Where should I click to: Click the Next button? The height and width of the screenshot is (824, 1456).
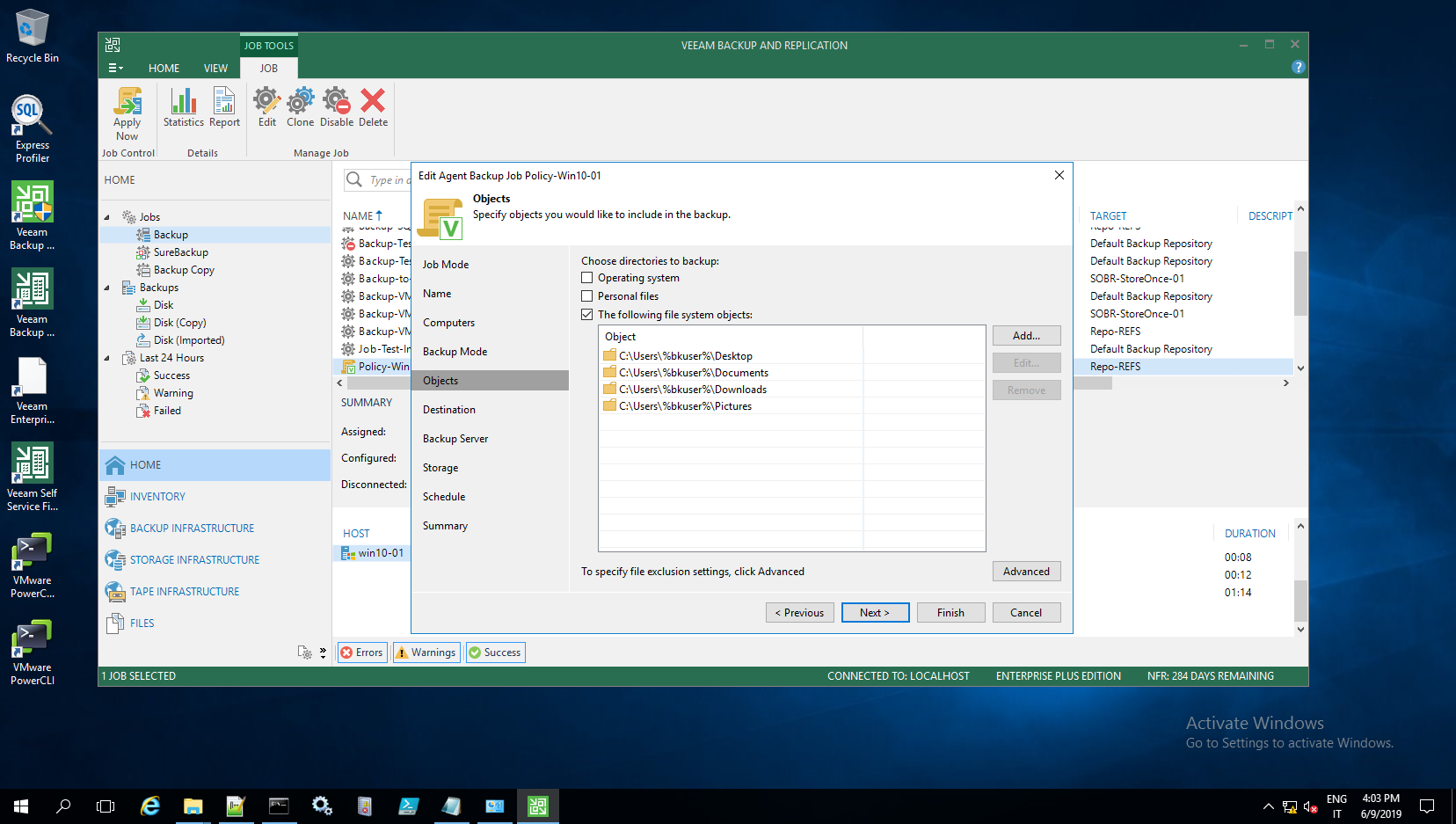(875, 613)
